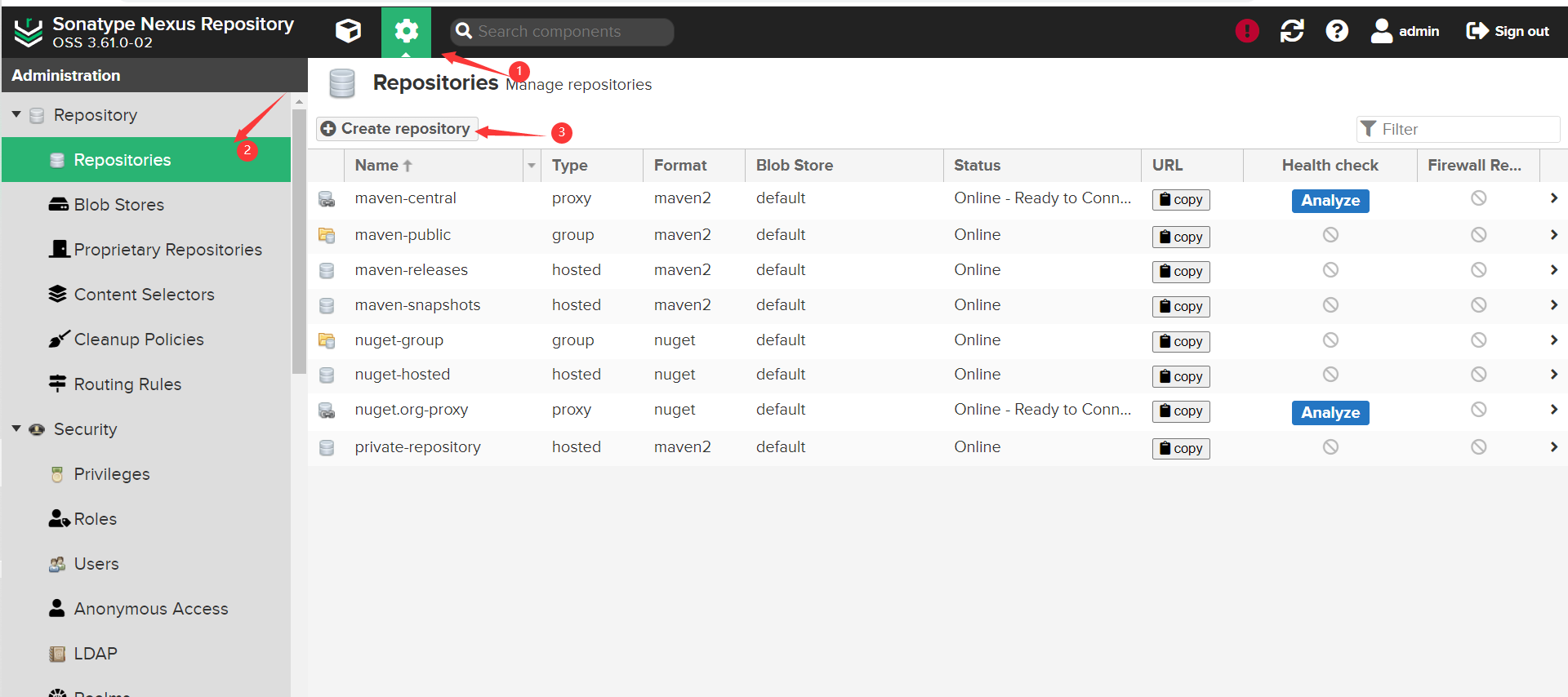Open Routing Rules menu item
The width and height of the screenshot is (1568, 697).
tap(146, 384)
